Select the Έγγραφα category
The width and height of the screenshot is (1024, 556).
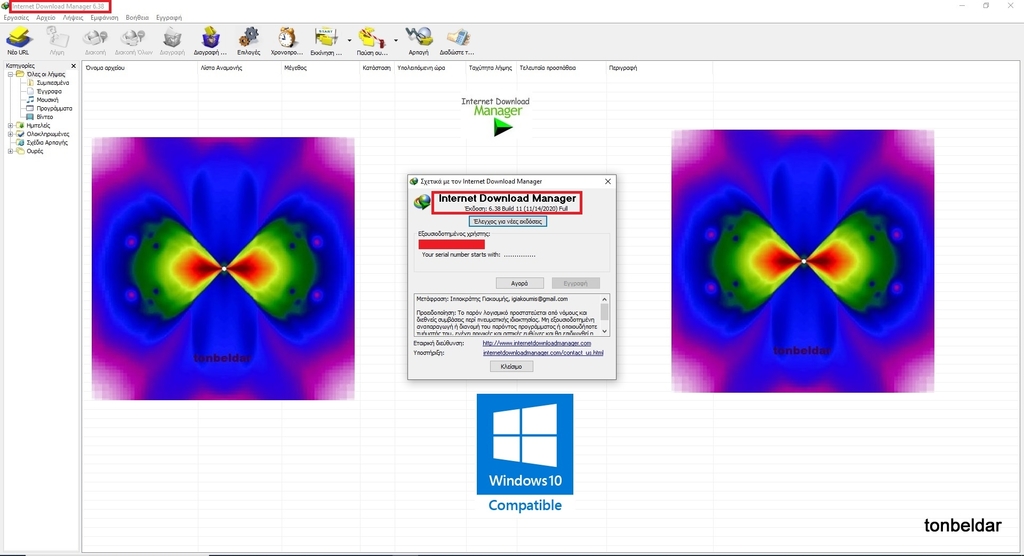[x=49, y=91]
